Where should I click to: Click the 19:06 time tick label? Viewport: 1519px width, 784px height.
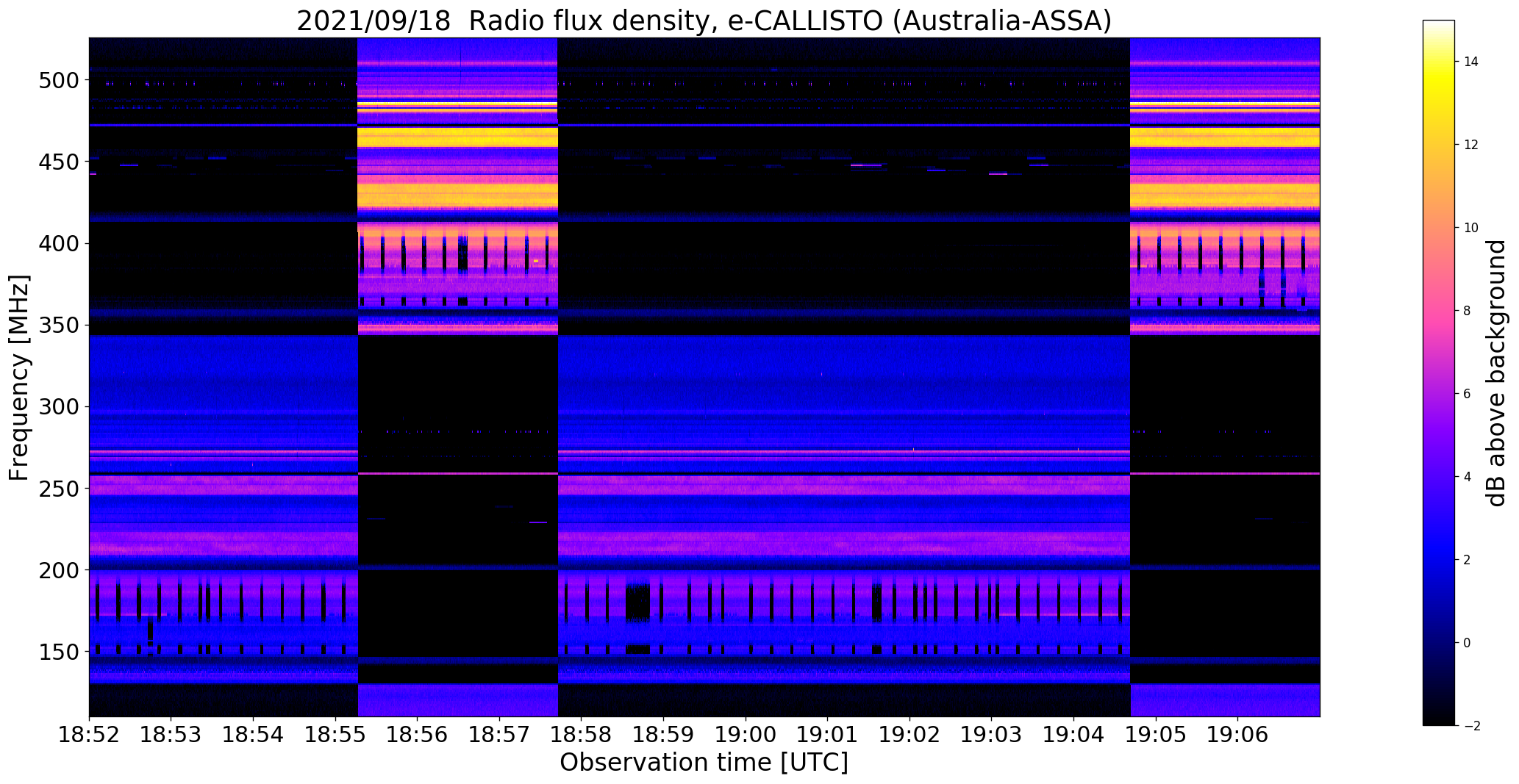point(1238,734)
